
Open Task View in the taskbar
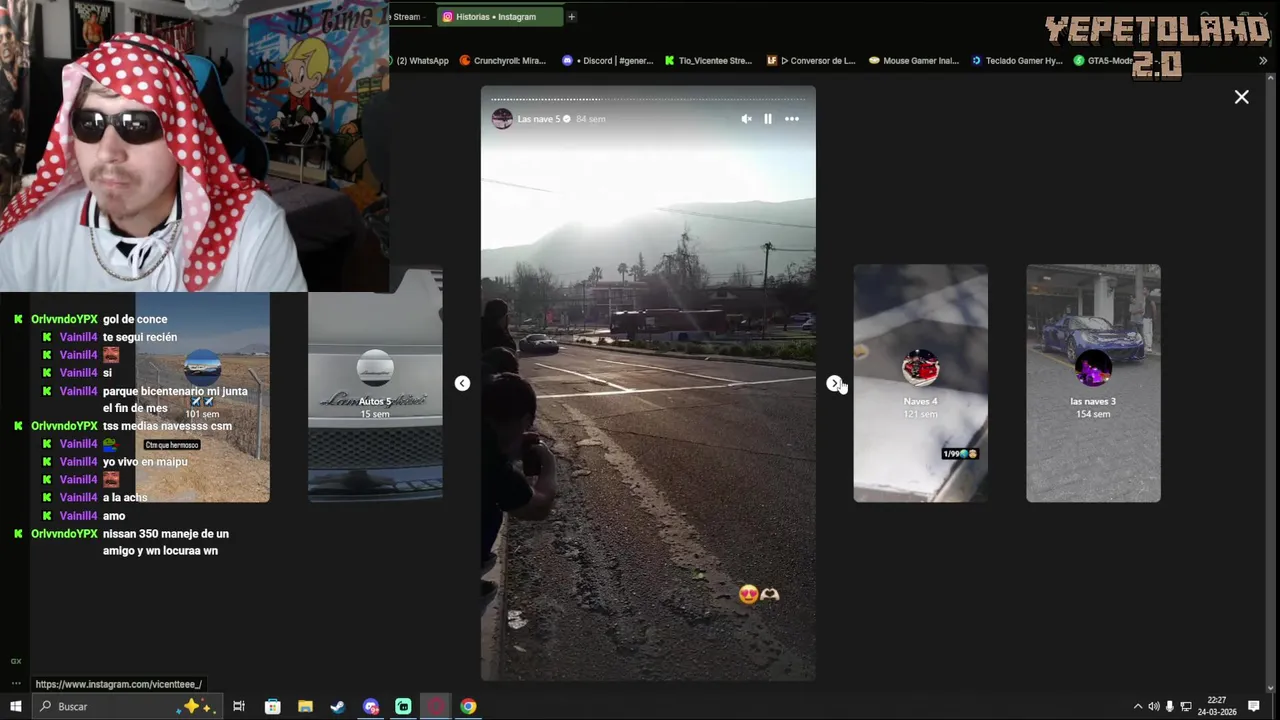pos(239,706)
